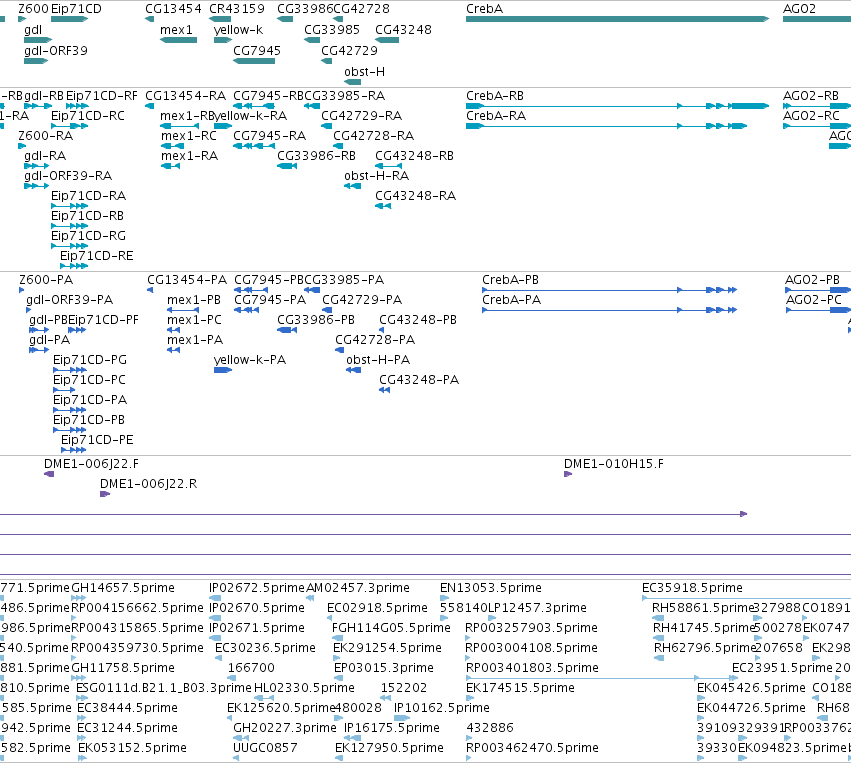This screenshot has height=763, width=851.
Task: Select the mex1 gene label
Action: [x=176, y=30]
